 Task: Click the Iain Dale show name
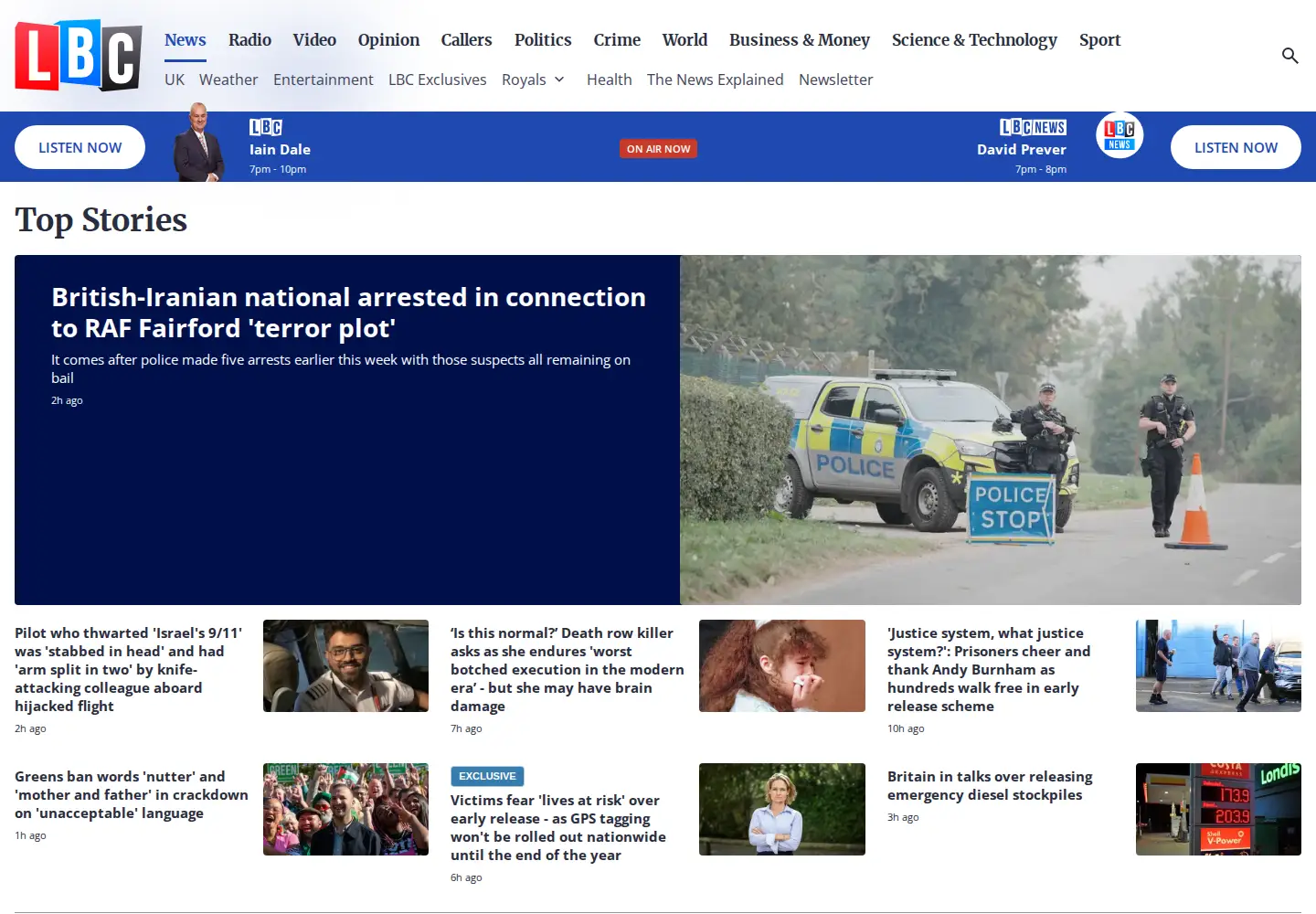(280, 149)
